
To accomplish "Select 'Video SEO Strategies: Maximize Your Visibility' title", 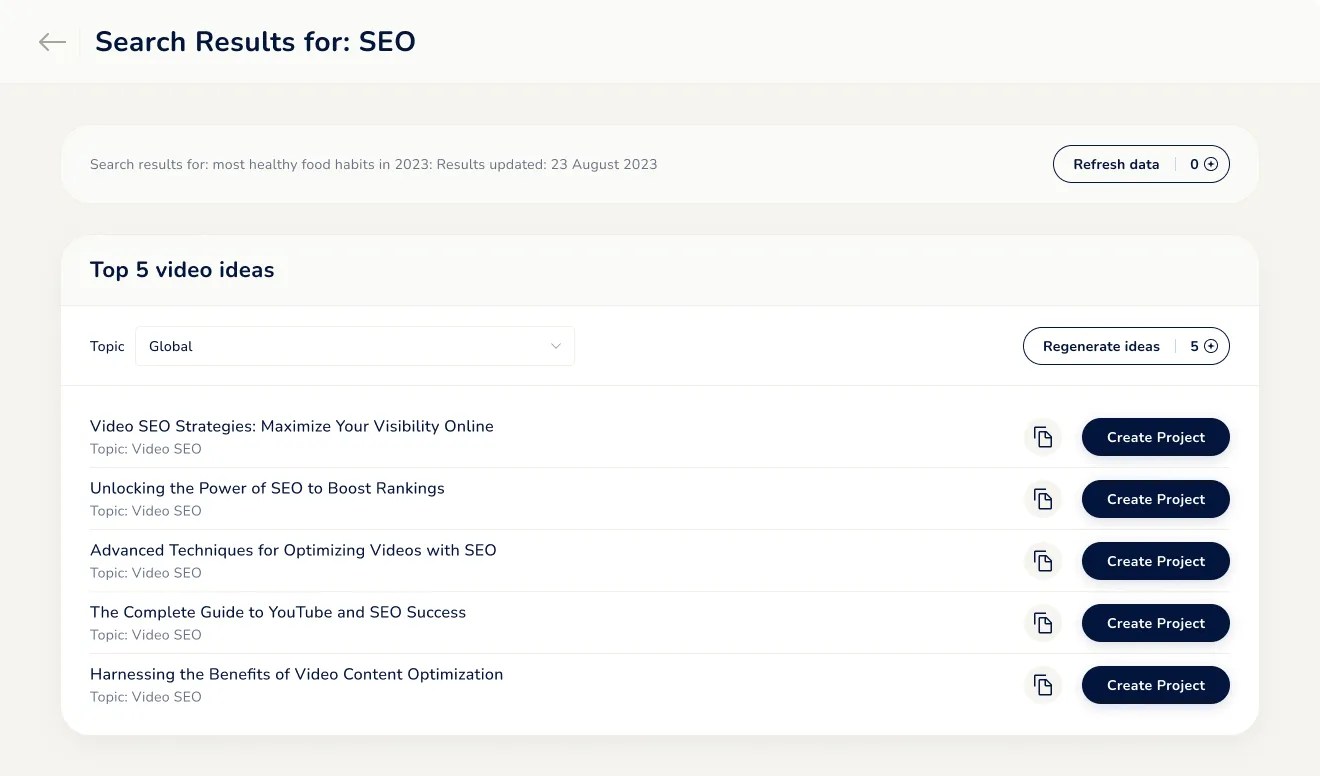I will [x=291, y=426].
